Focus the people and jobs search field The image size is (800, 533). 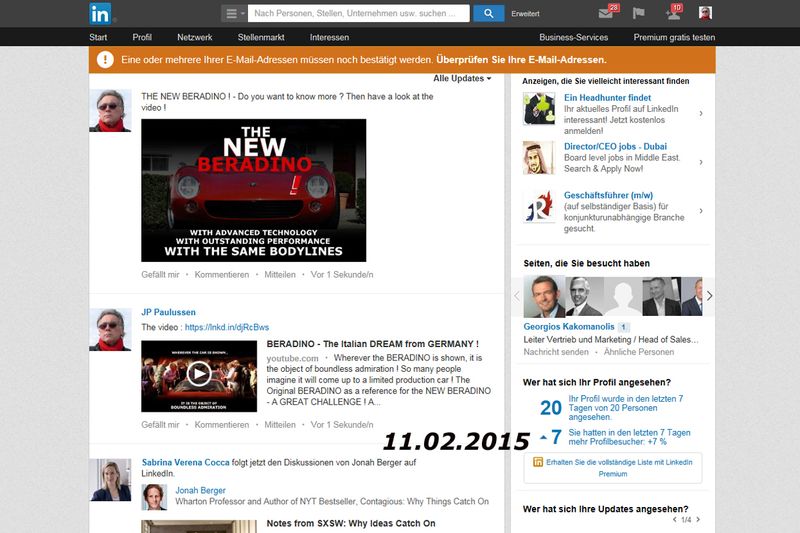(x=359, y=13)
